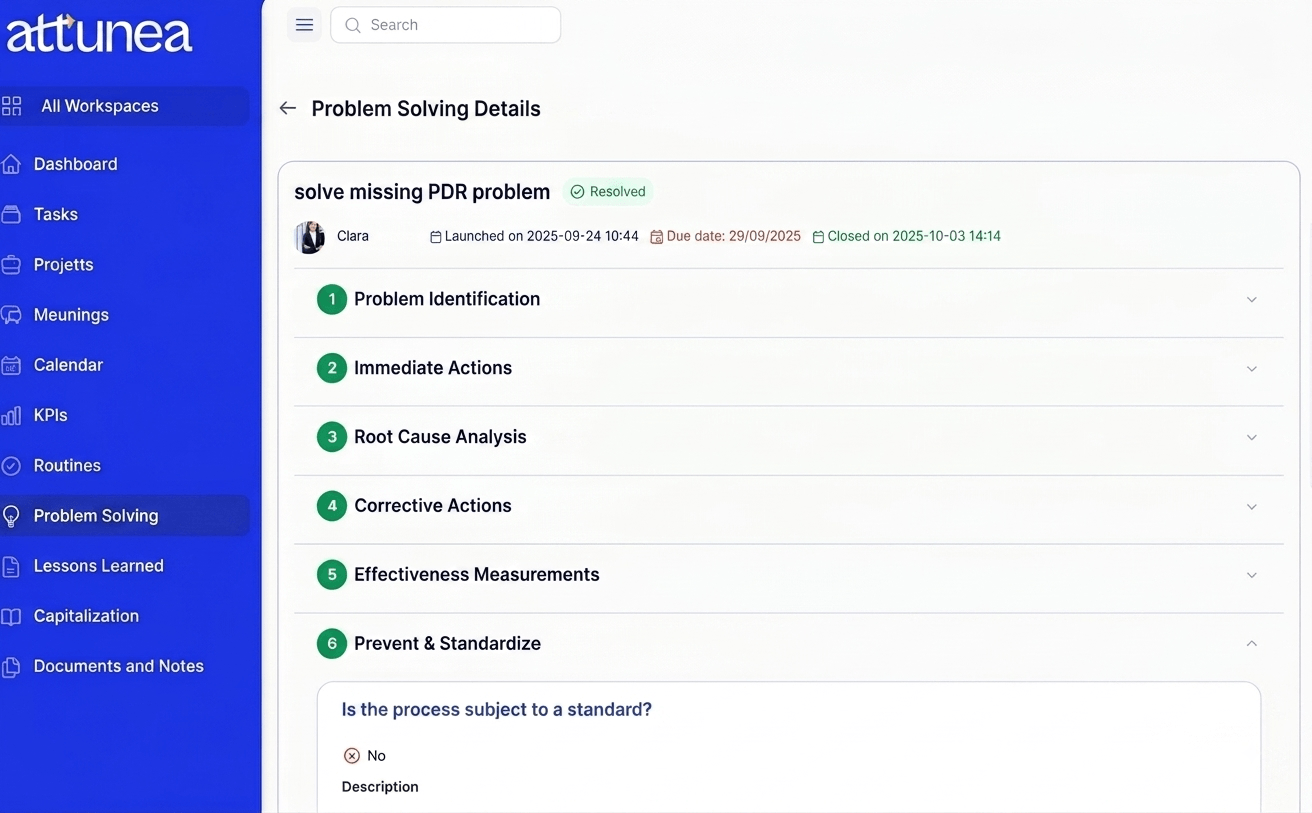This screenshot has height=813, width=1312.
Task: Click the Problem Identification heading
Action: (x=447, y=299)
